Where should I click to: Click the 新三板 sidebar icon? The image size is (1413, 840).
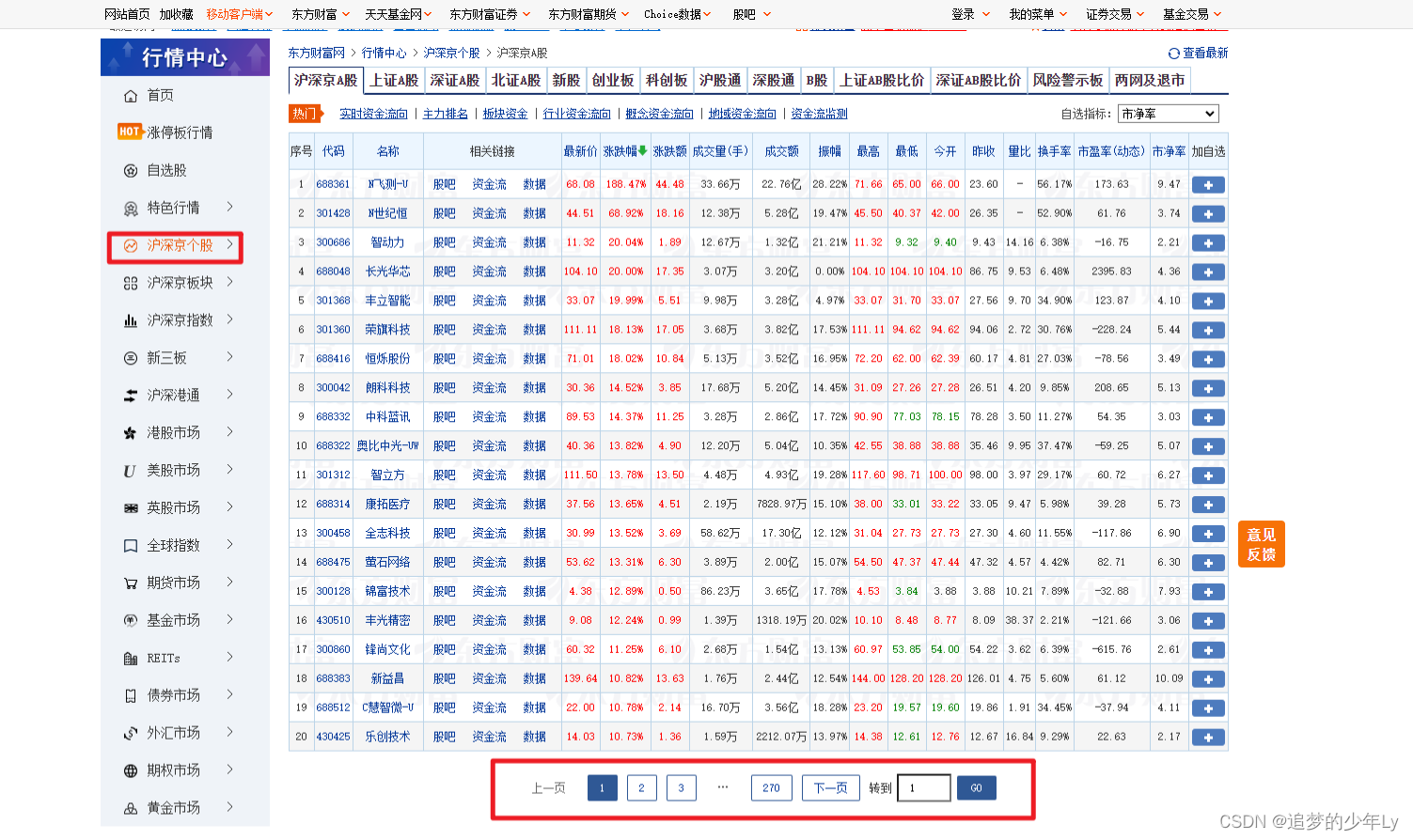click(x=131, y=358)
